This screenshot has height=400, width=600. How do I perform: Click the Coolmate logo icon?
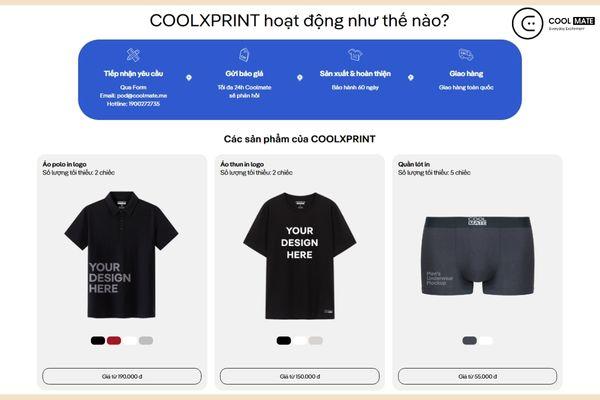(x=527, y=23)
